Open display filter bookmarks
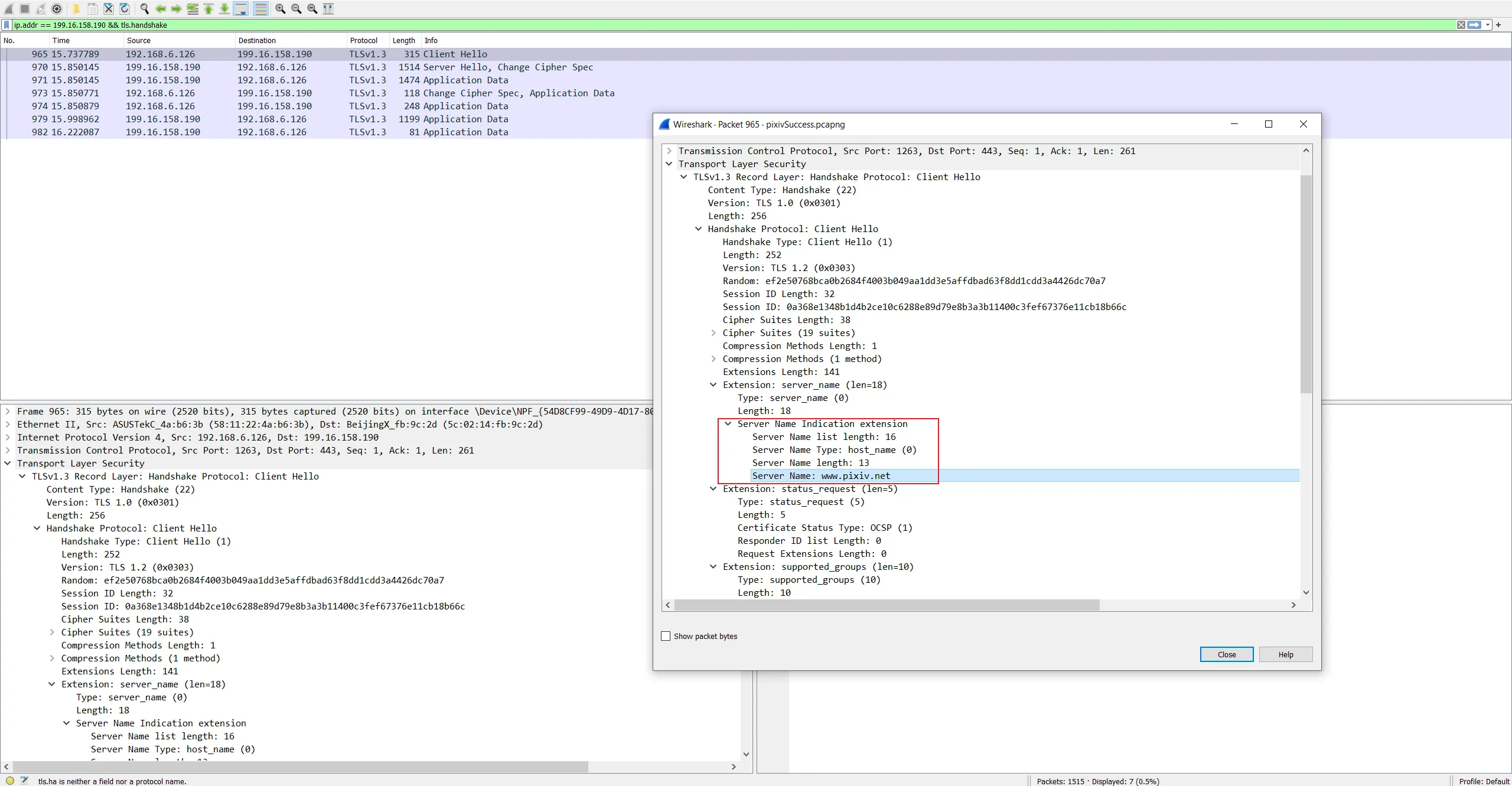 6,25
